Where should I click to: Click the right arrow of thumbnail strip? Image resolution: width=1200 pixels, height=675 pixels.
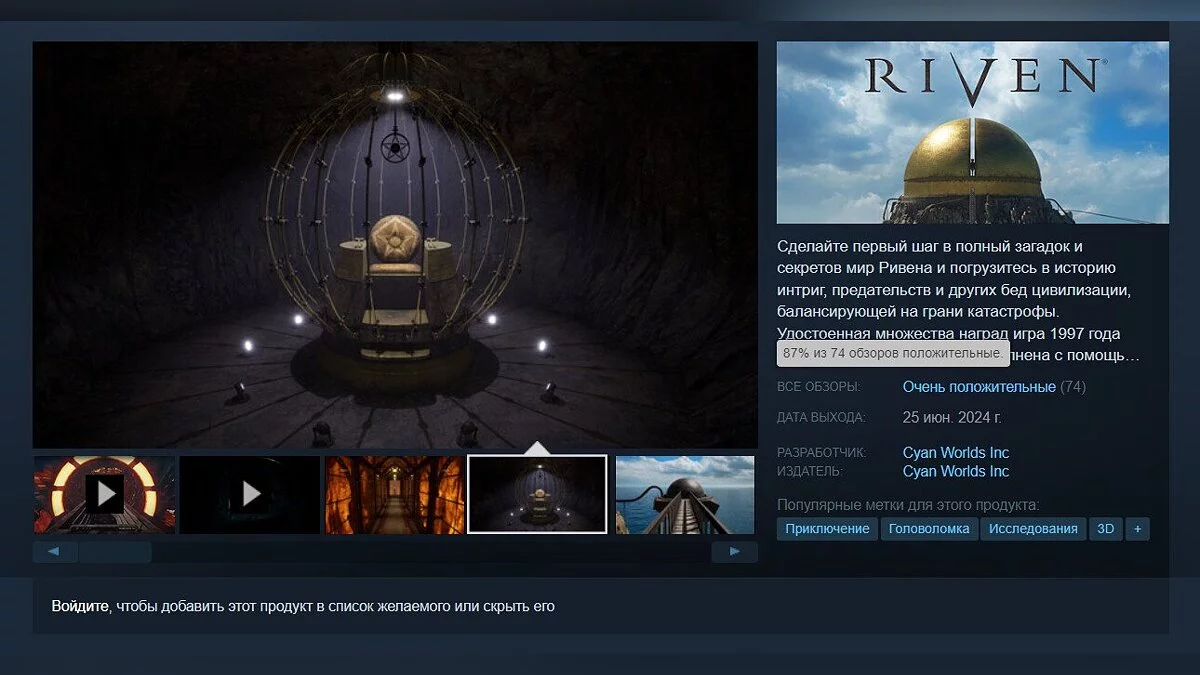coord(735,552)
